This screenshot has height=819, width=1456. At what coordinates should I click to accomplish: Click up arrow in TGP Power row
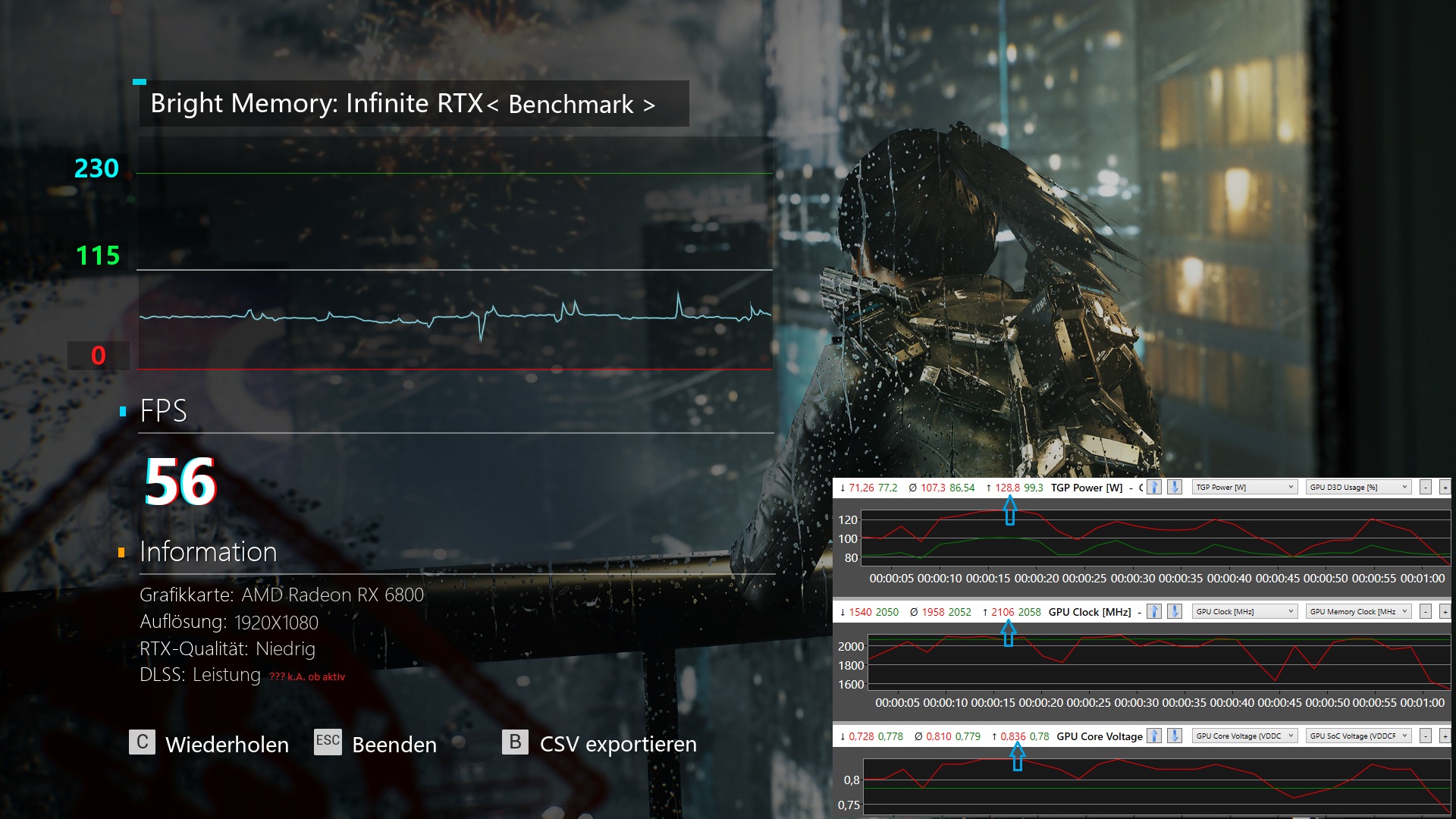point(1154,488)
